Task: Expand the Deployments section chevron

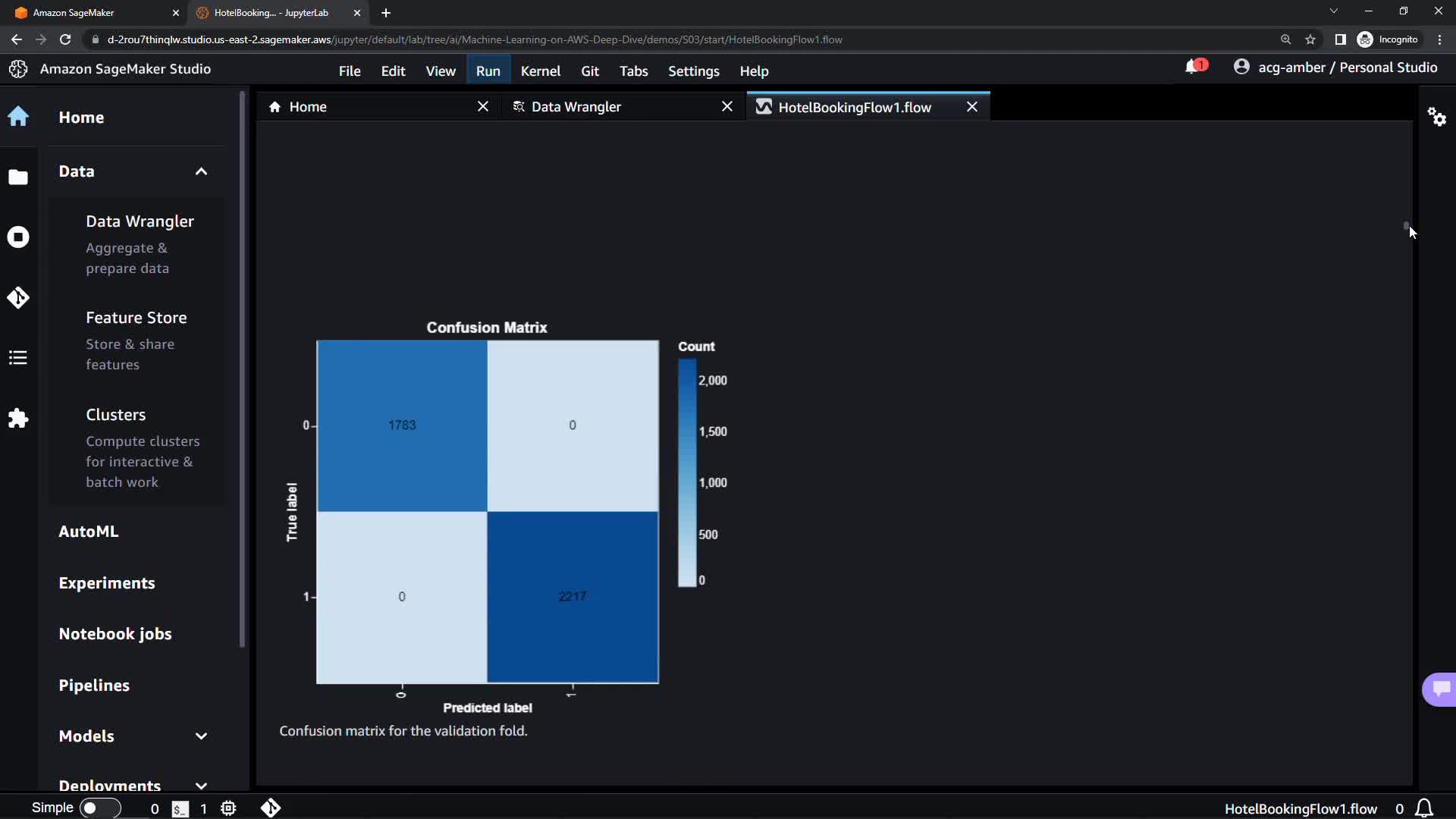Action: coord(201,786)
